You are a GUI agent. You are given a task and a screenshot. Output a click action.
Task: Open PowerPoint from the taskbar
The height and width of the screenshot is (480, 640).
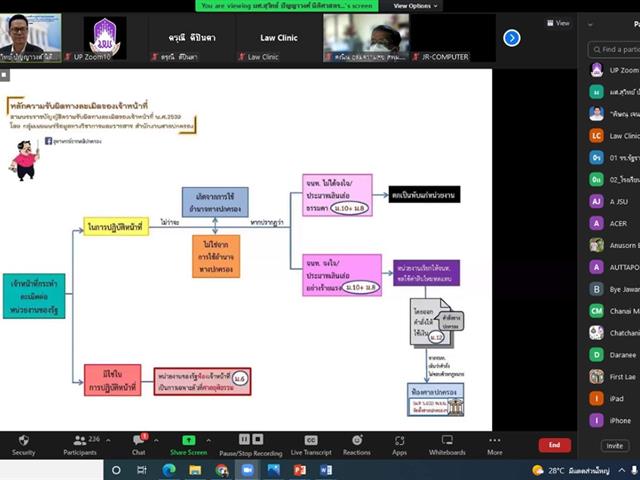click(x=300, y=470)
